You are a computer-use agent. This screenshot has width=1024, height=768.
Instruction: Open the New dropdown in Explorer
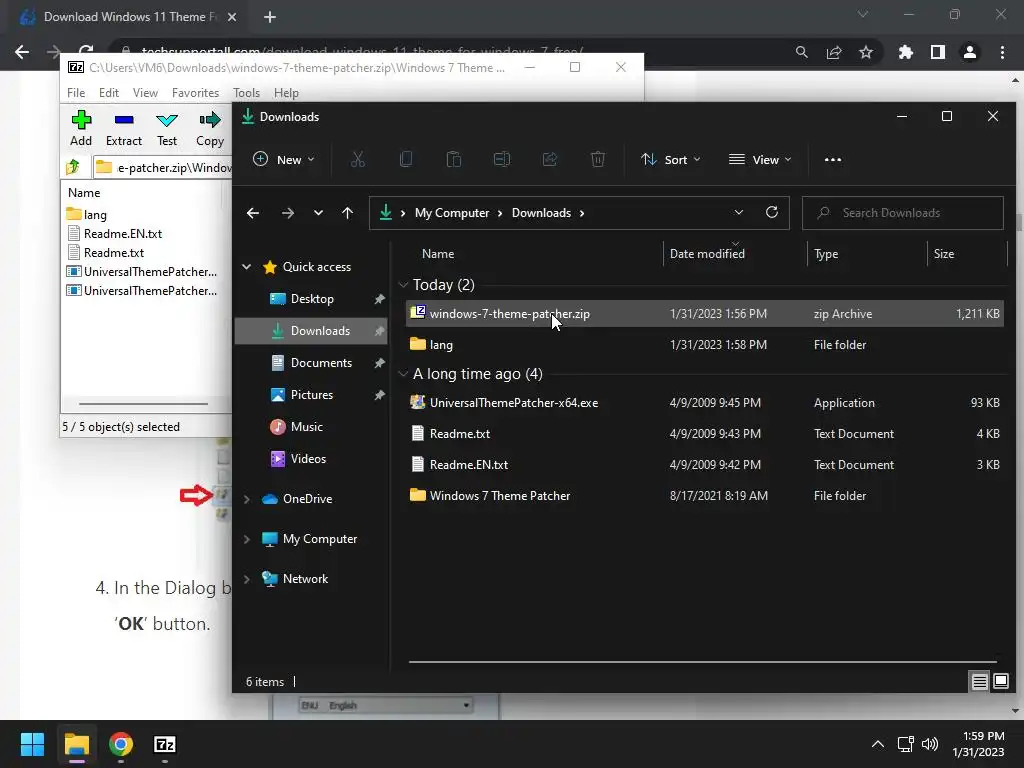(x=284, y=159)
